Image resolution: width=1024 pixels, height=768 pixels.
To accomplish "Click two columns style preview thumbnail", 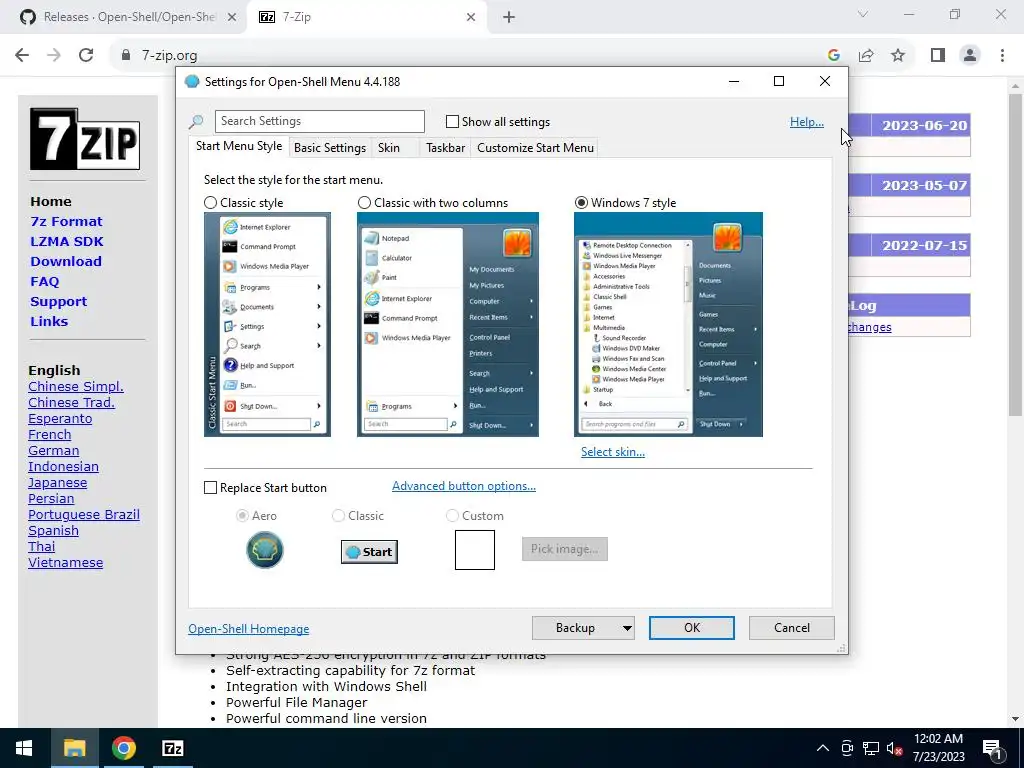I will click(448, 325).
